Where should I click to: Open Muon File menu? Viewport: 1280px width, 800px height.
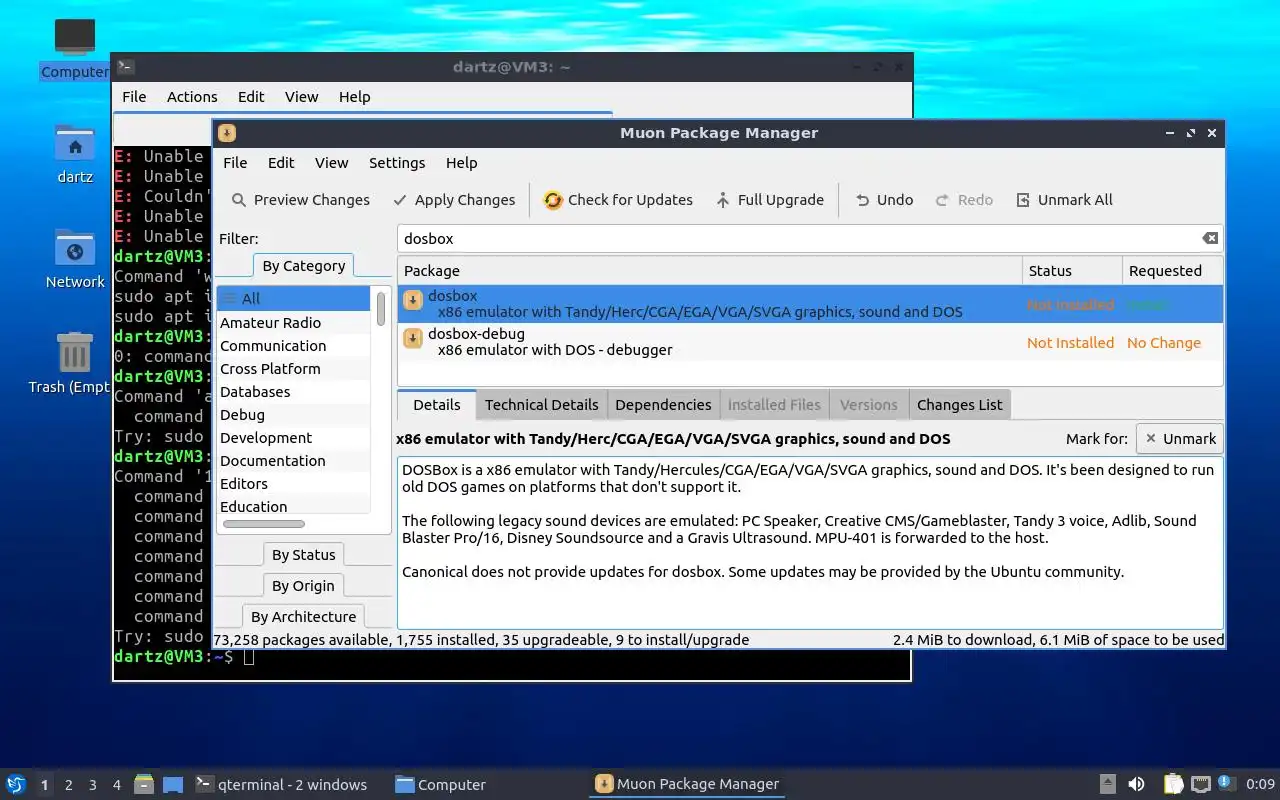235,163
